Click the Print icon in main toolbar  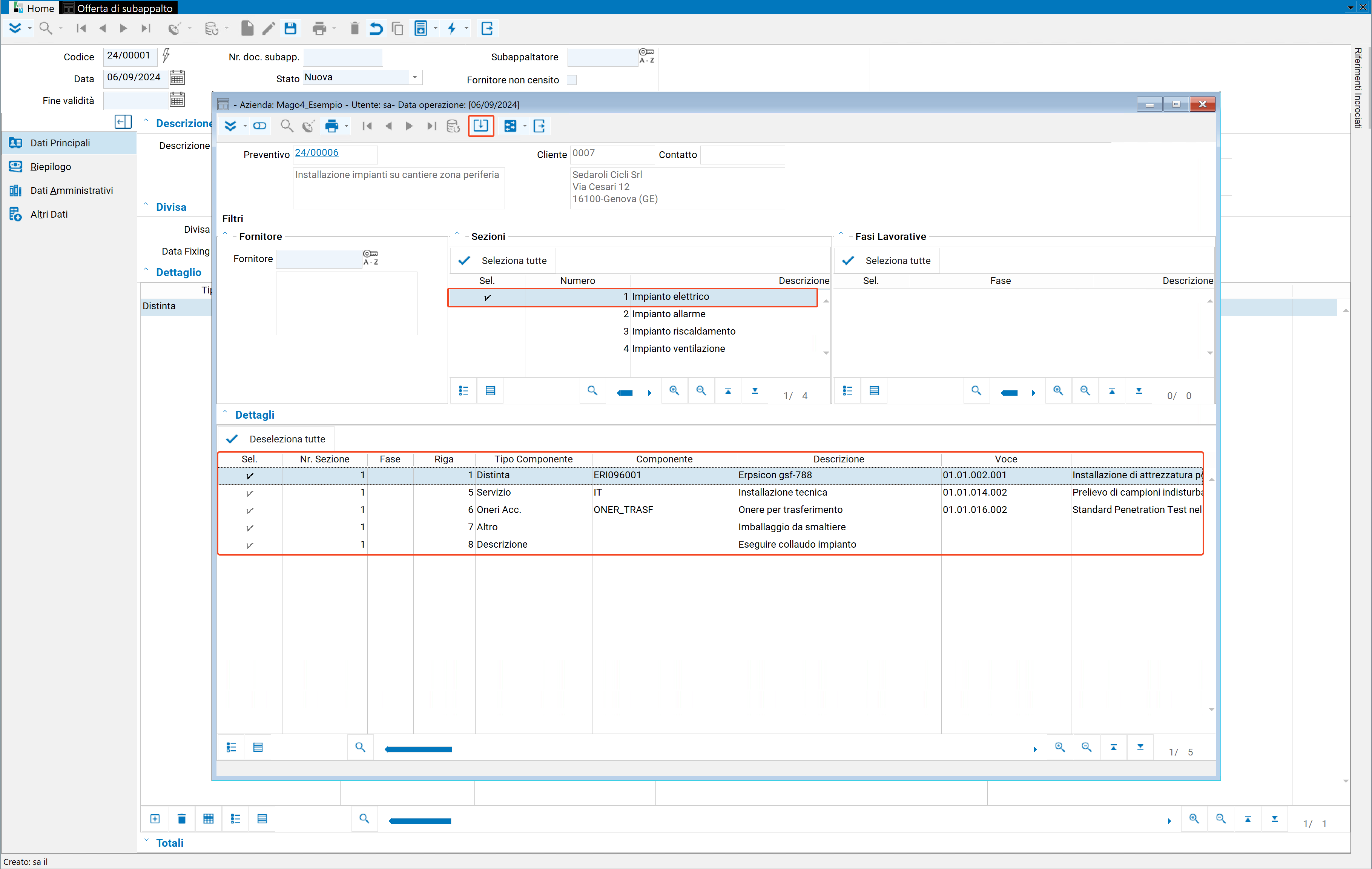coord(319,29)
